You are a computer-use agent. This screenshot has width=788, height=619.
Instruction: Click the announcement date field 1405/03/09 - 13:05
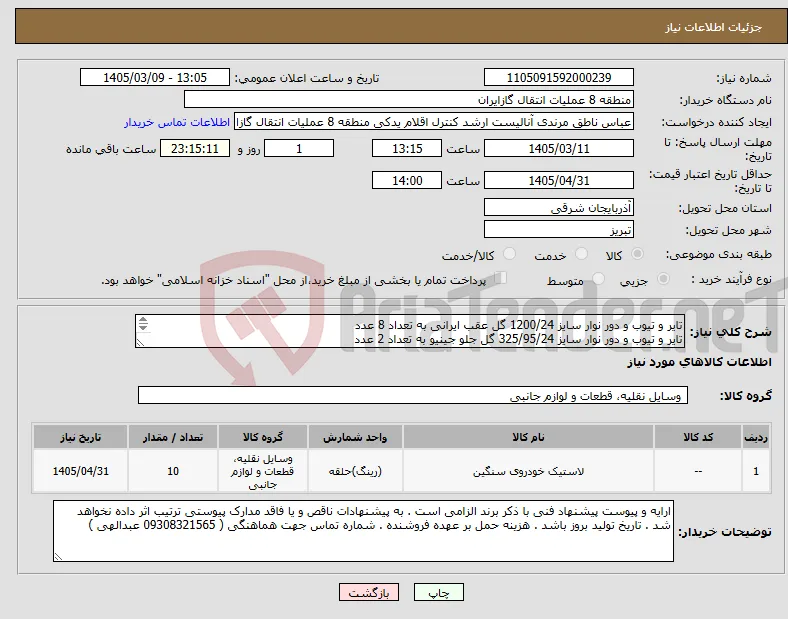coord(155,77)
